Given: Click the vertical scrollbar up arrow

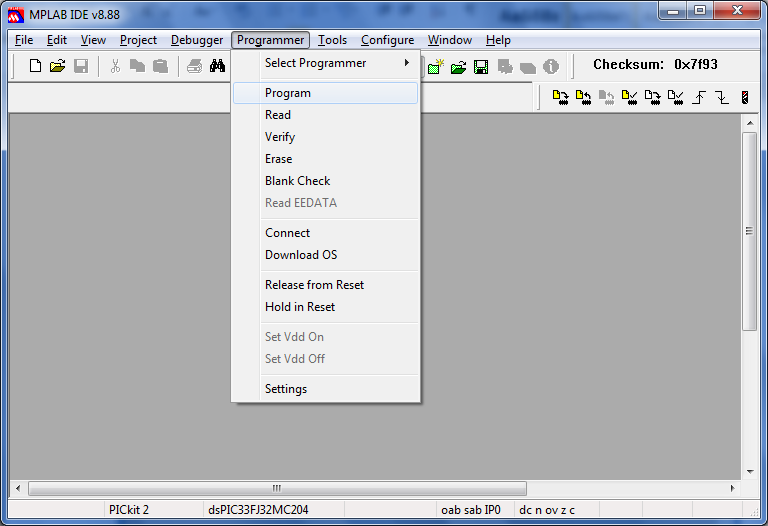Looking at the screenshot, I should pyautogui.click(x=750, y=122).
